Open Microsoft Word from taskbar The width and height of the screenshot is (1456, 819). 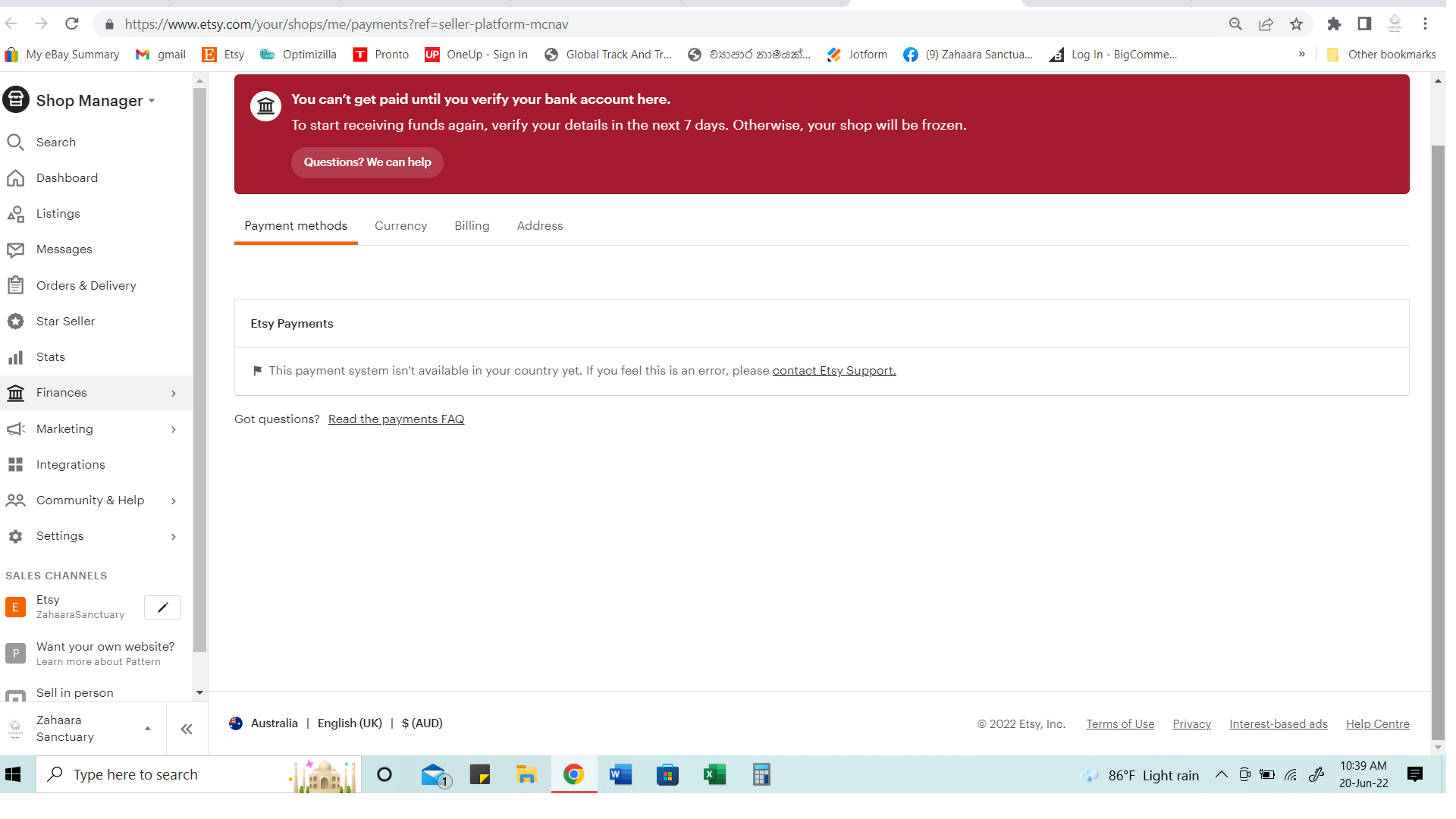[x=620, y=774]
